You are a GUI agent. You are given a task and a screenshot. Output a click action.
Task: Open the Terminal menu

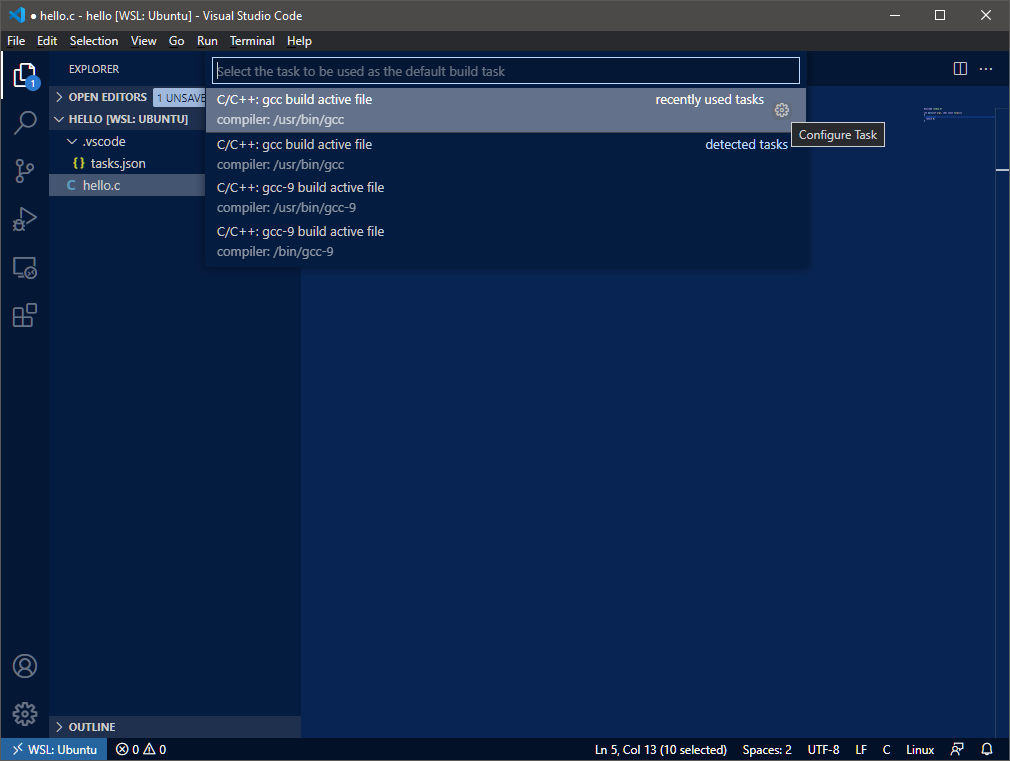point(252,41)
